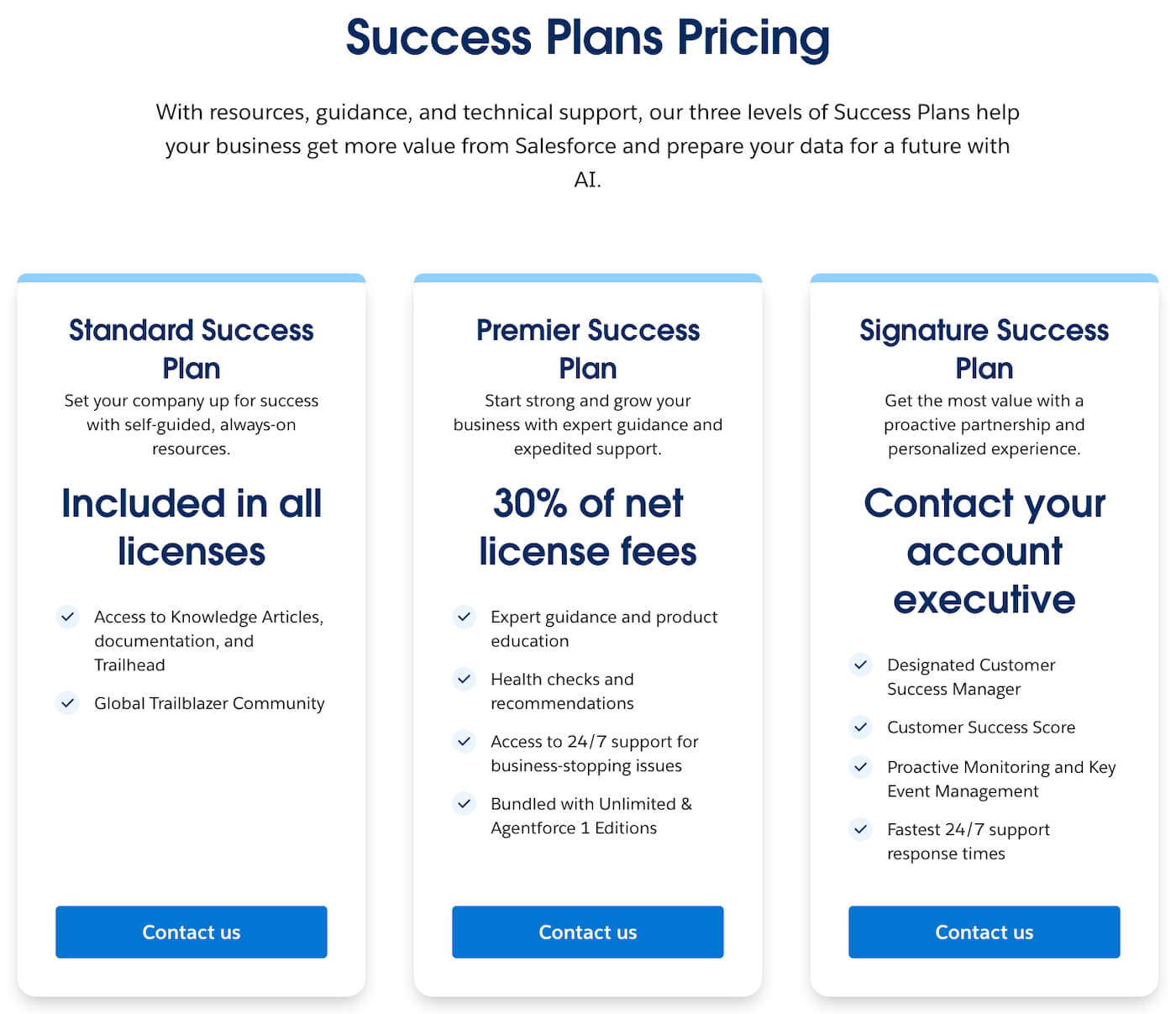Click checkmark beside Expert guidance feature
Image resolution: width=1176 pixels, height=1014 pixels.
pos(465,617)
